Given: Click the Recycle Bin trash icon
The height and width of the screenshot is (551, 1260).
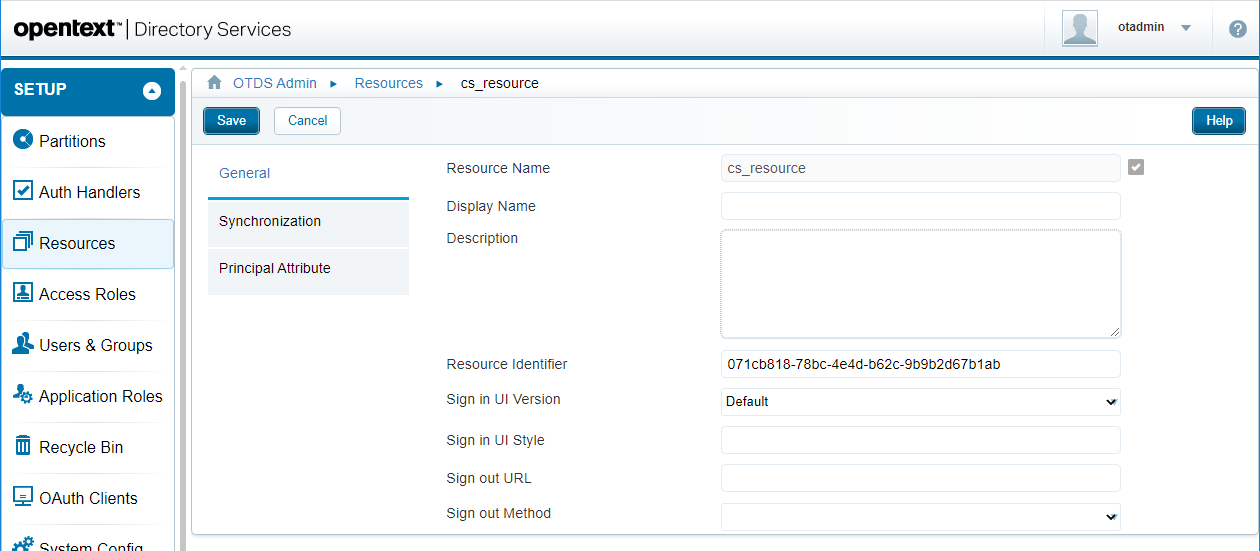Looking at the screenshot, I should tap(23, 446).
